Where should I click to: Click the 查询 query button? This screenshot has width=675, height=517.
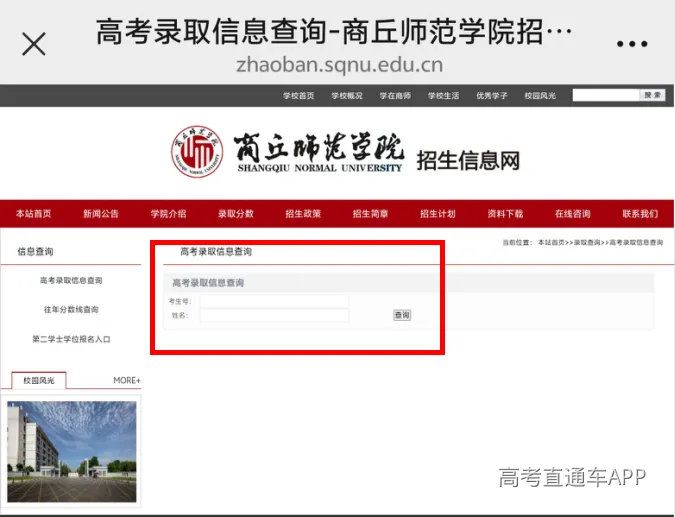(x=402, y=315)
